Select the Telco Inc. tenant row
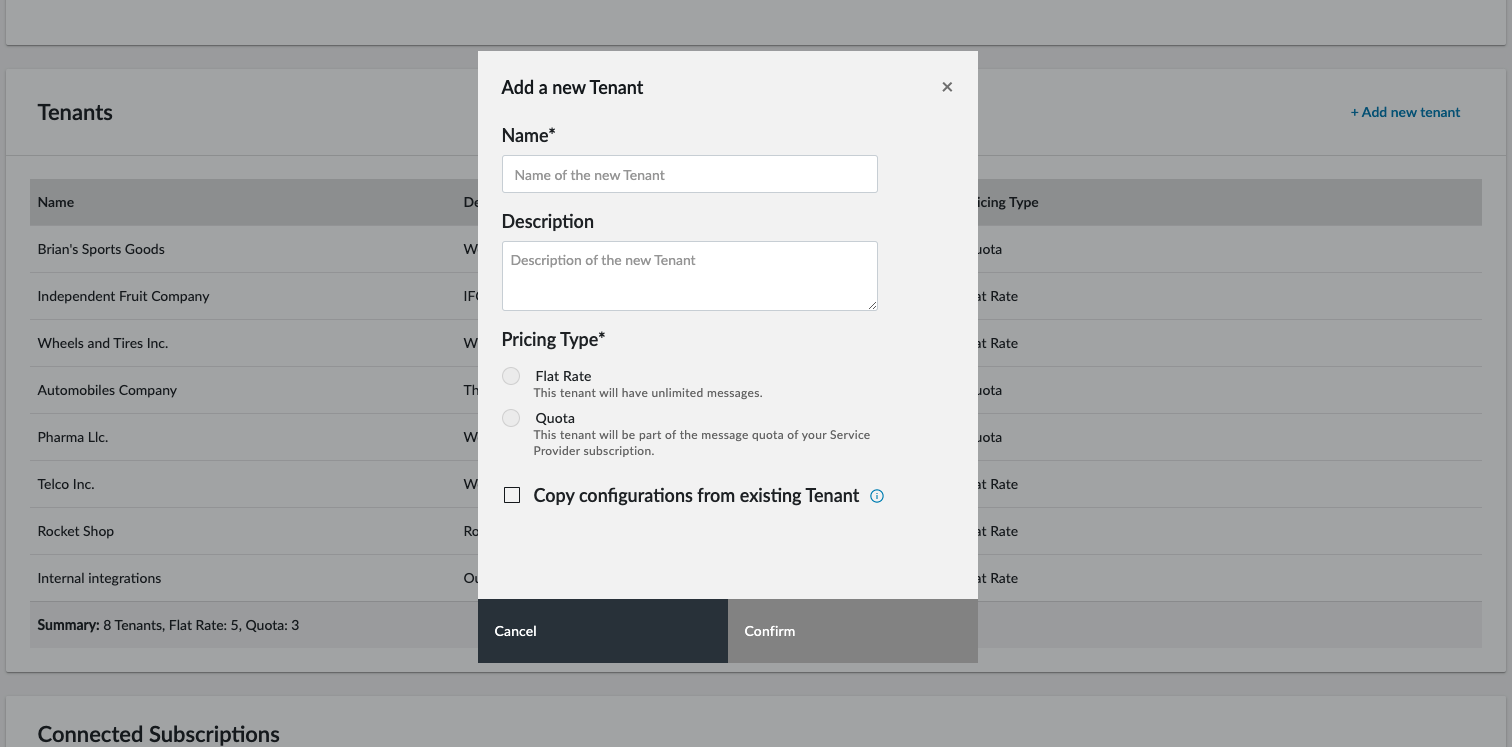 pyautogui.click(x=755, y=484)
